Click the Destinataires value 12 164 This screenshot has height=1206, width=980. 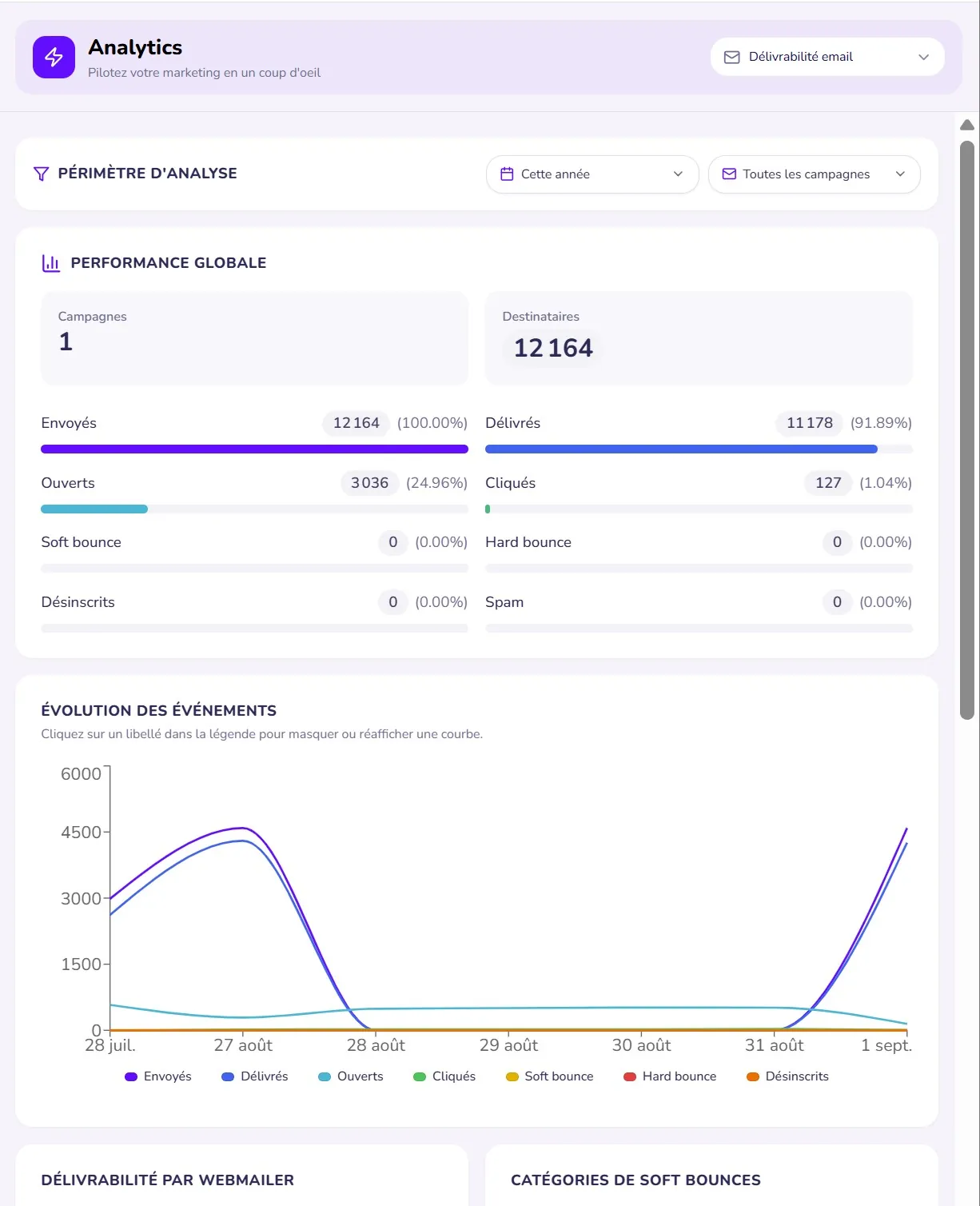(553, 348)
